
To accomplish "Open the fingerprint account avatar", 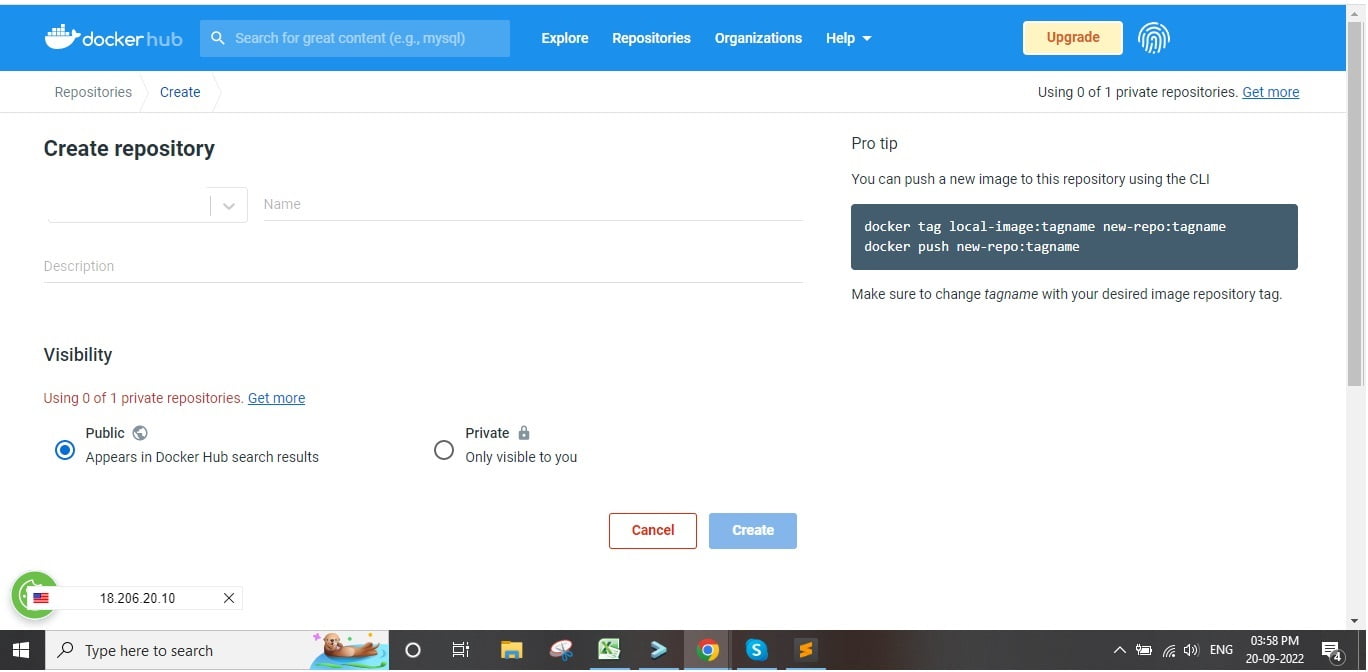I will [x=1154, y=38].
